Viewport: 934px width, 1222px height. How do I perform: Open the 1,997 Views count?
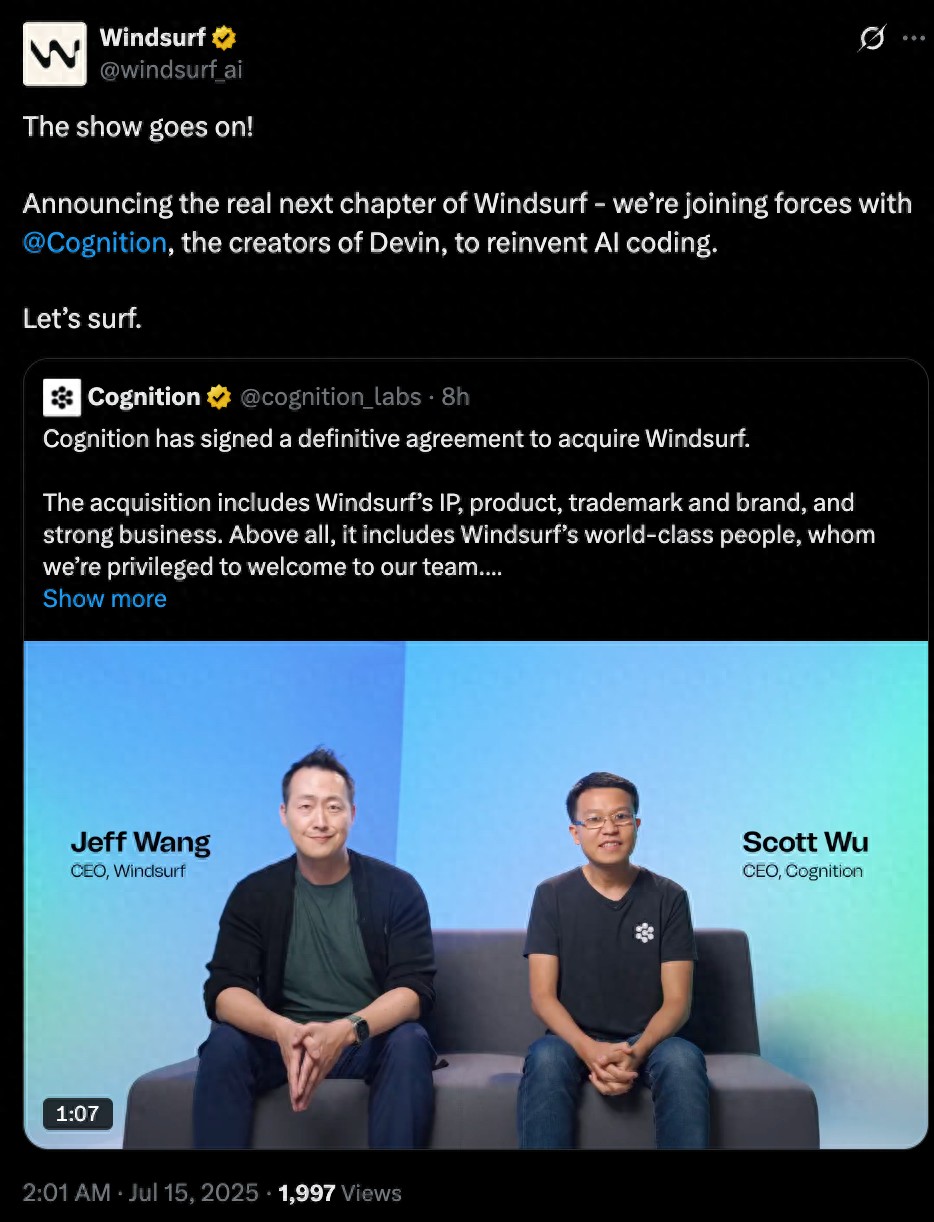point(340,1193)
